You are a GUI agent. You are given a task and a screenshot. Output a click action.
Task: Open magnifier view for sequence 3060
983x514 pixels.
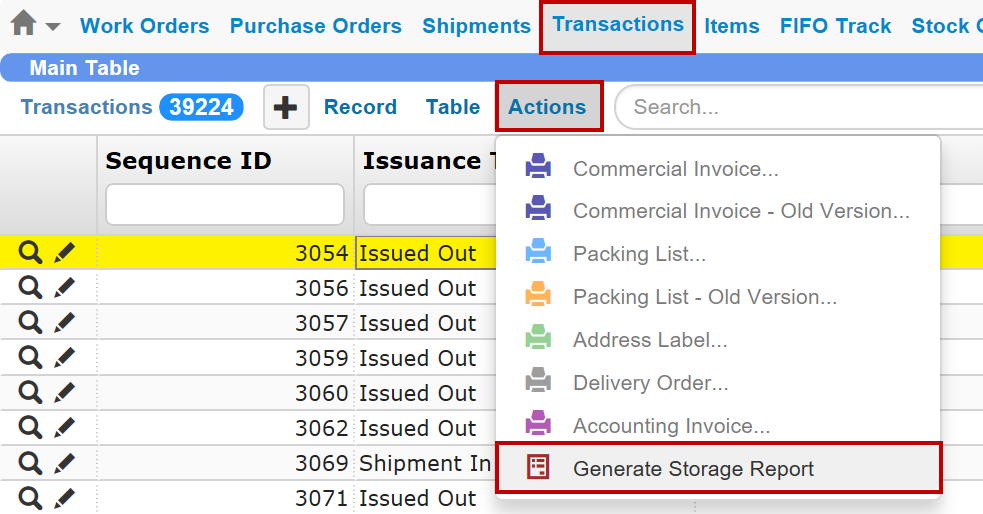(31, 393)
